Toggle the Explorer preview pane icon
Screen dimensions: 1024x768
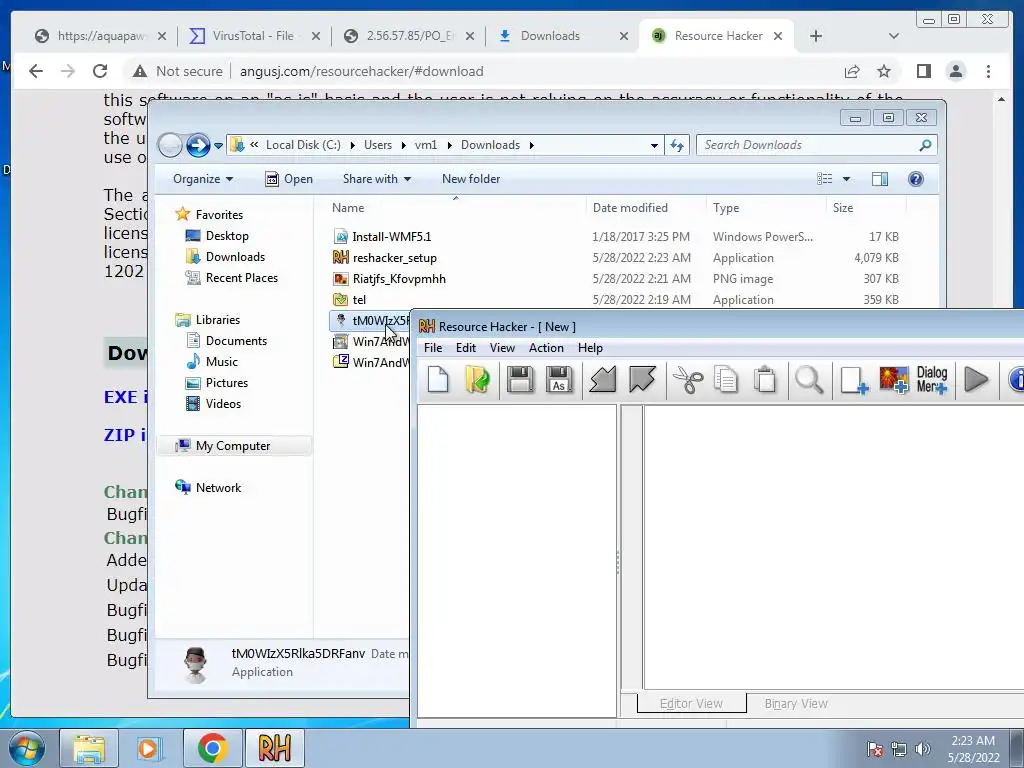pyautogui.click(x=880, y=179)
